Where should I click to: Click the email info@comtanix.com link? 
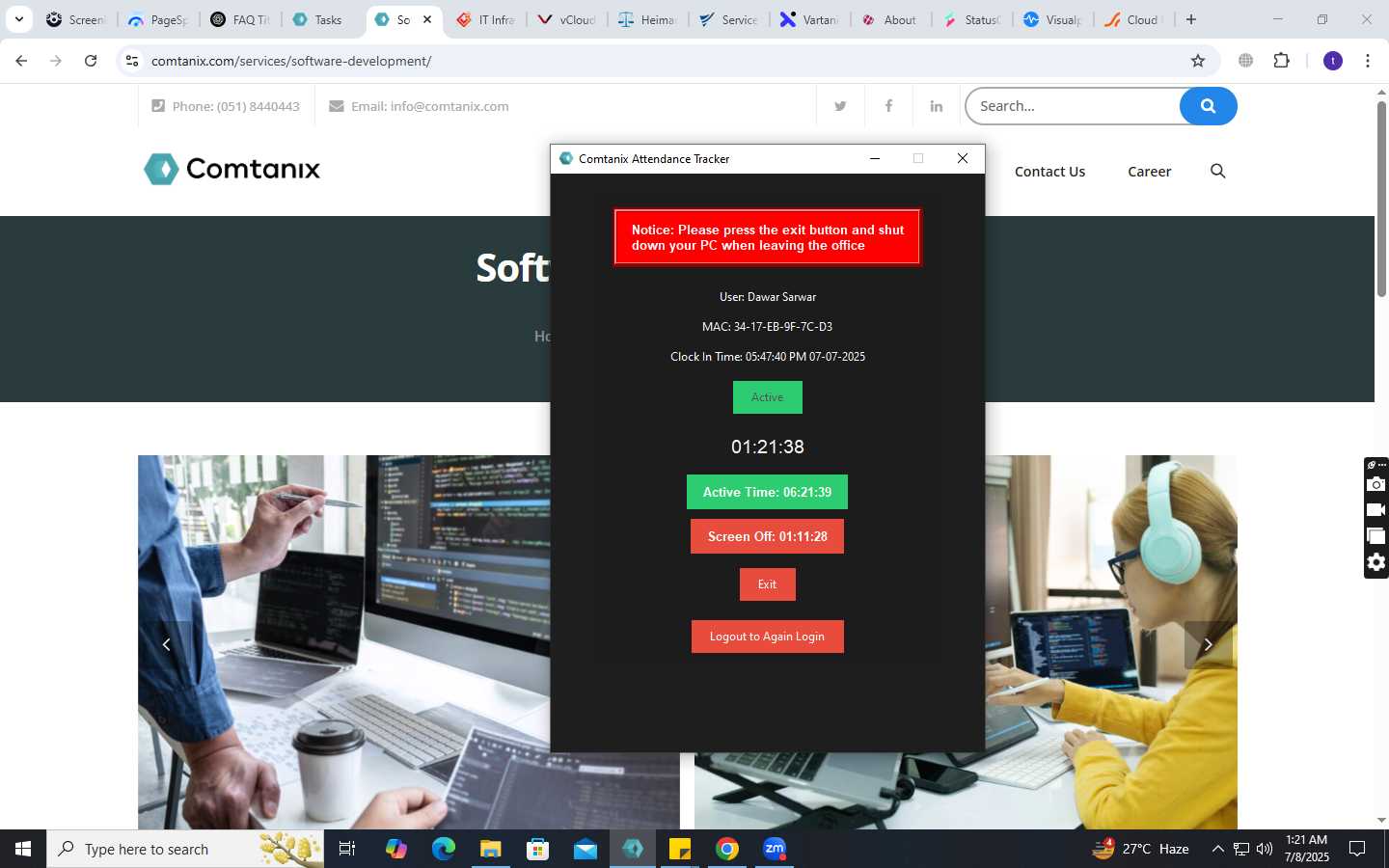pos(429,106)
